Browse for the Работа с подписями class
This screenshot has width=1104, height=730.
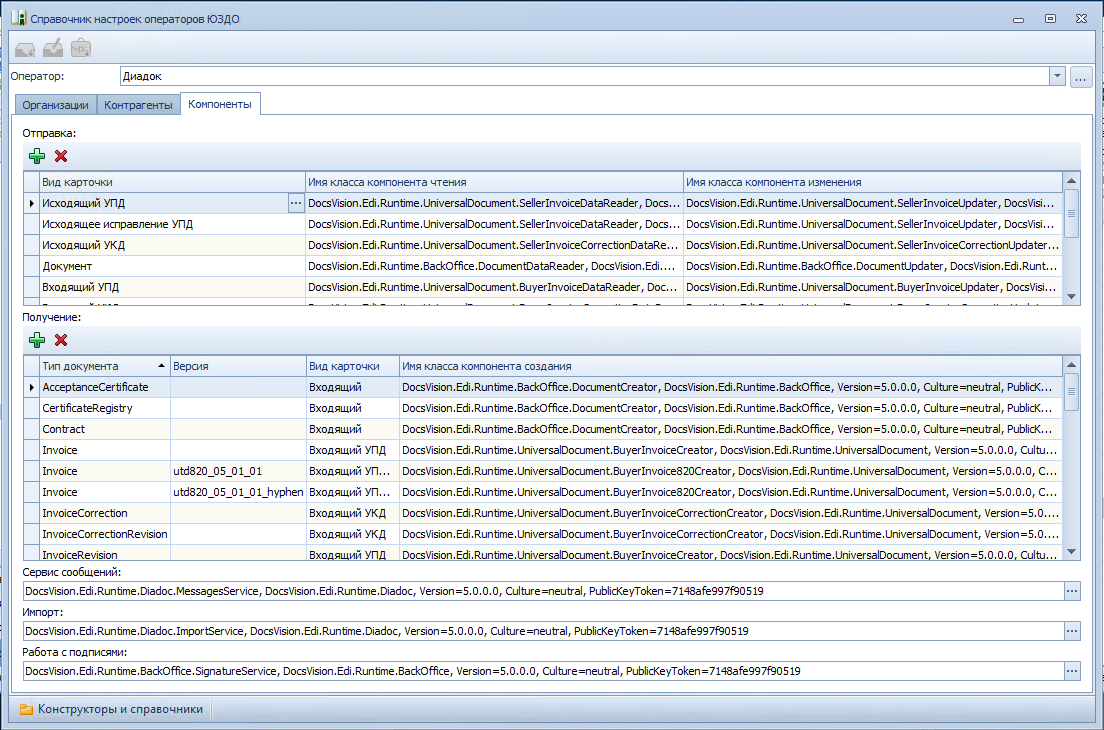click(1072, 672)
